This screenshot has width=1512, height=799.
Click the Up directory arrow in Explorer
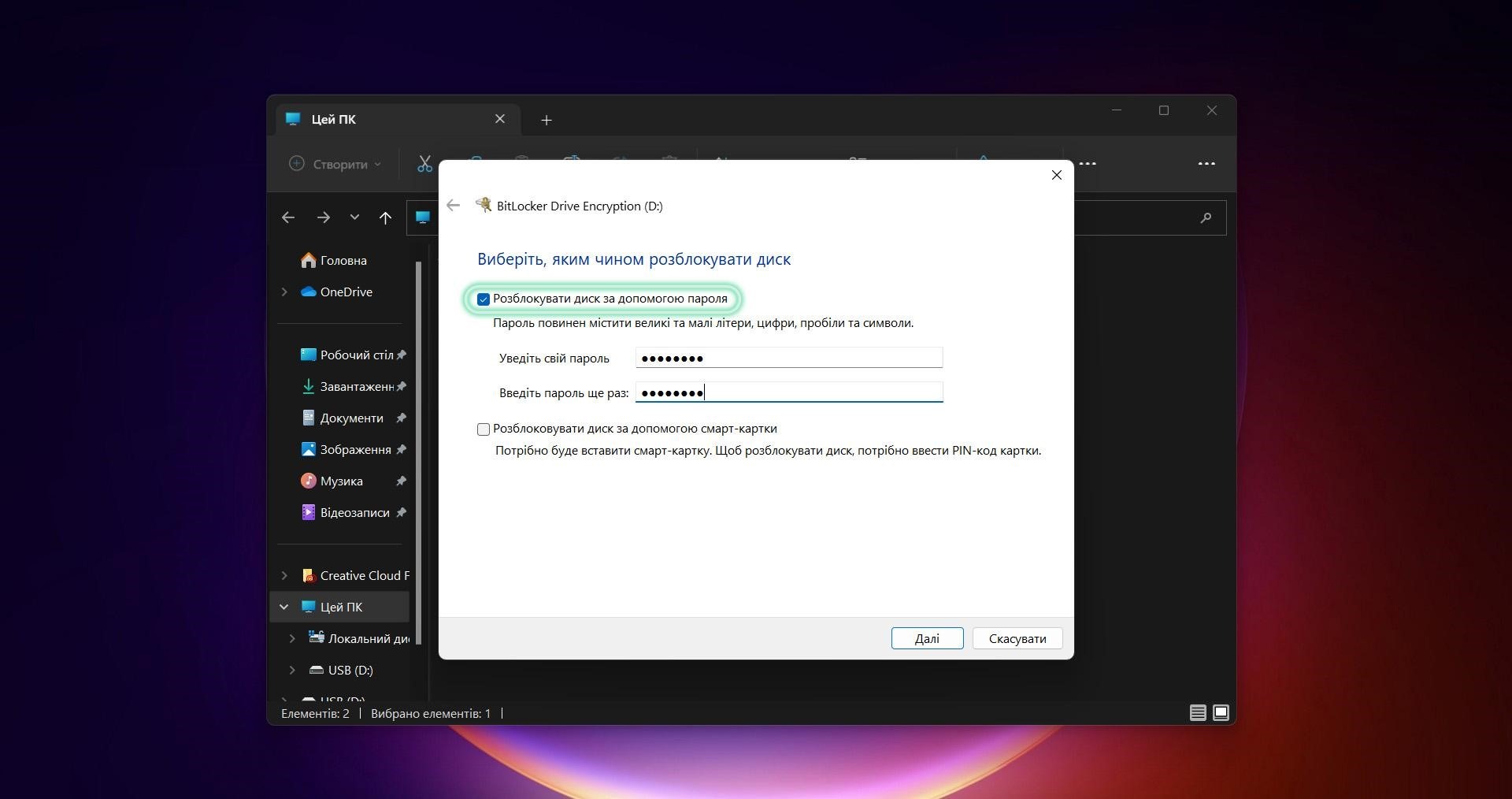coord(385,218)
